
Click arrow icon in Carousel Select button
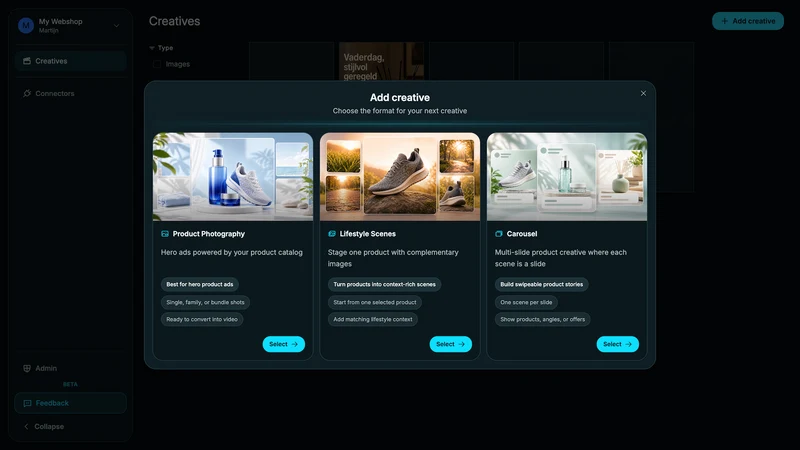(628, 344)
